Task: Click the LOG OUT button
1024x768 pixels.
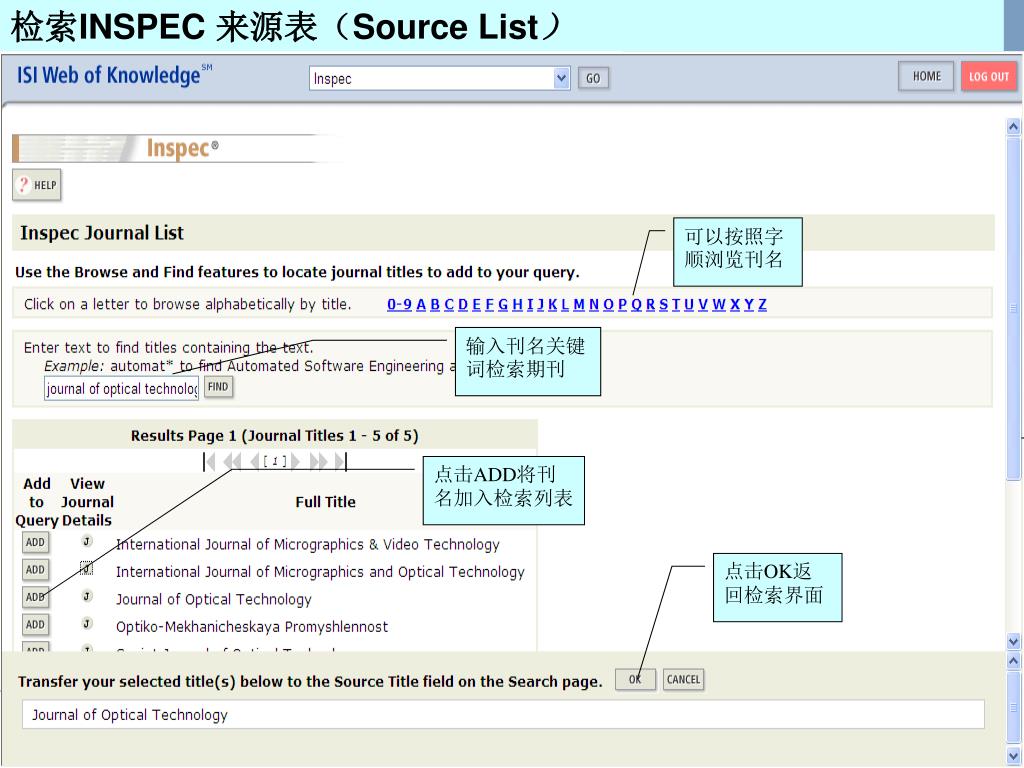Action: point(989,76)
